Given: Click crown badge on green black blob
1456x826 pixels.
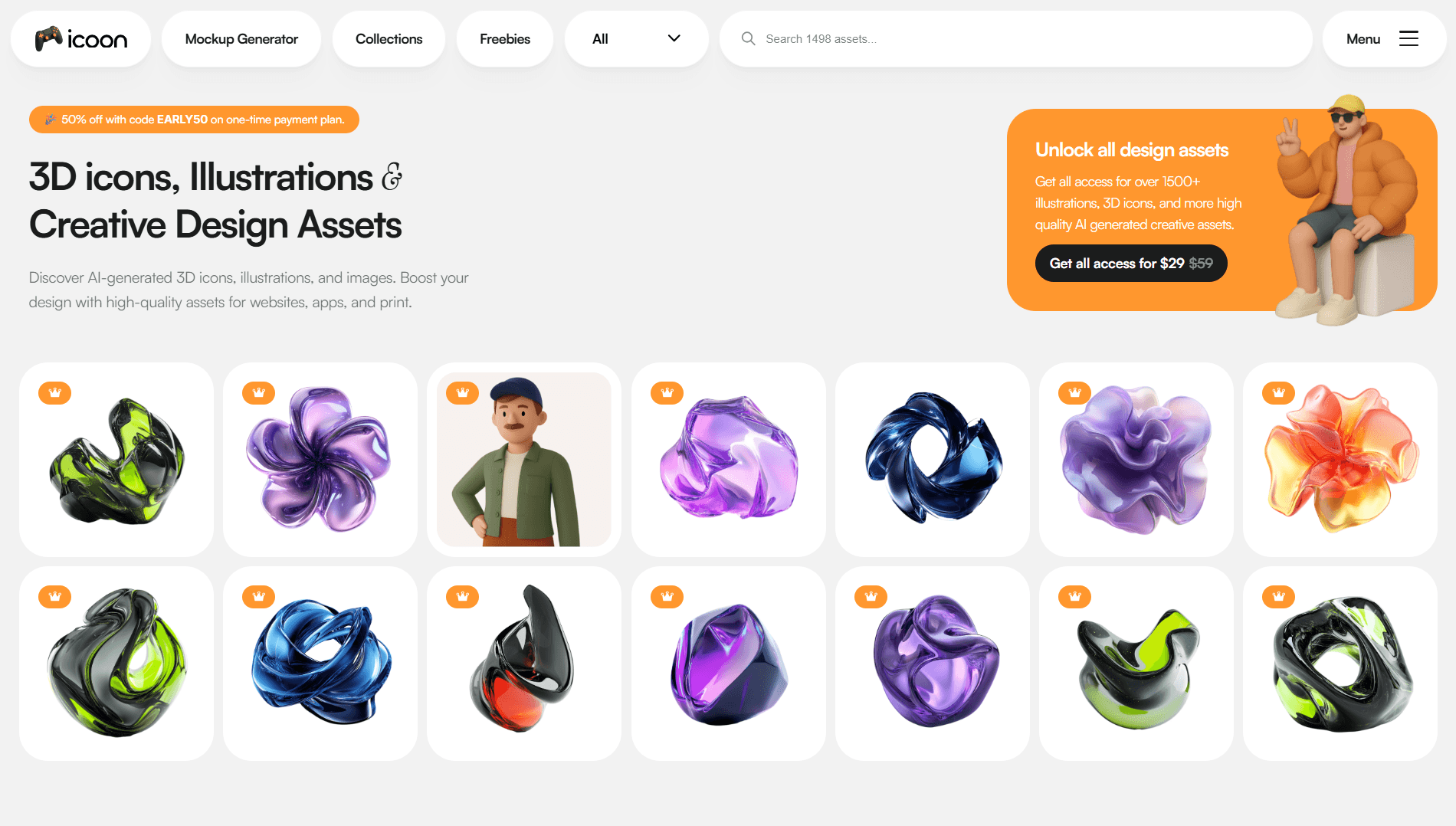Looking at the screenshot, I should coord(54,393).
